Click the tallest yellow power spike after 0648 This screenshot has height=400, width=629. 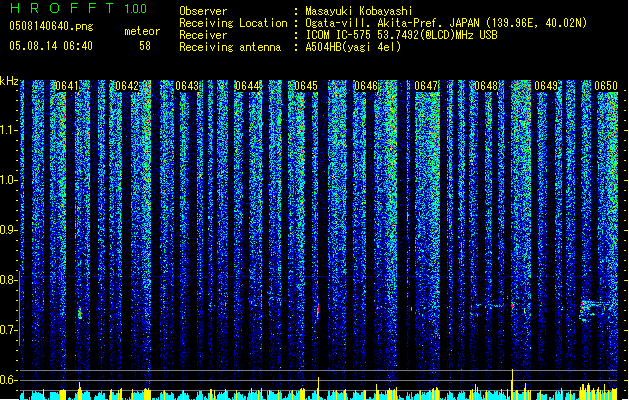(512, 384)
